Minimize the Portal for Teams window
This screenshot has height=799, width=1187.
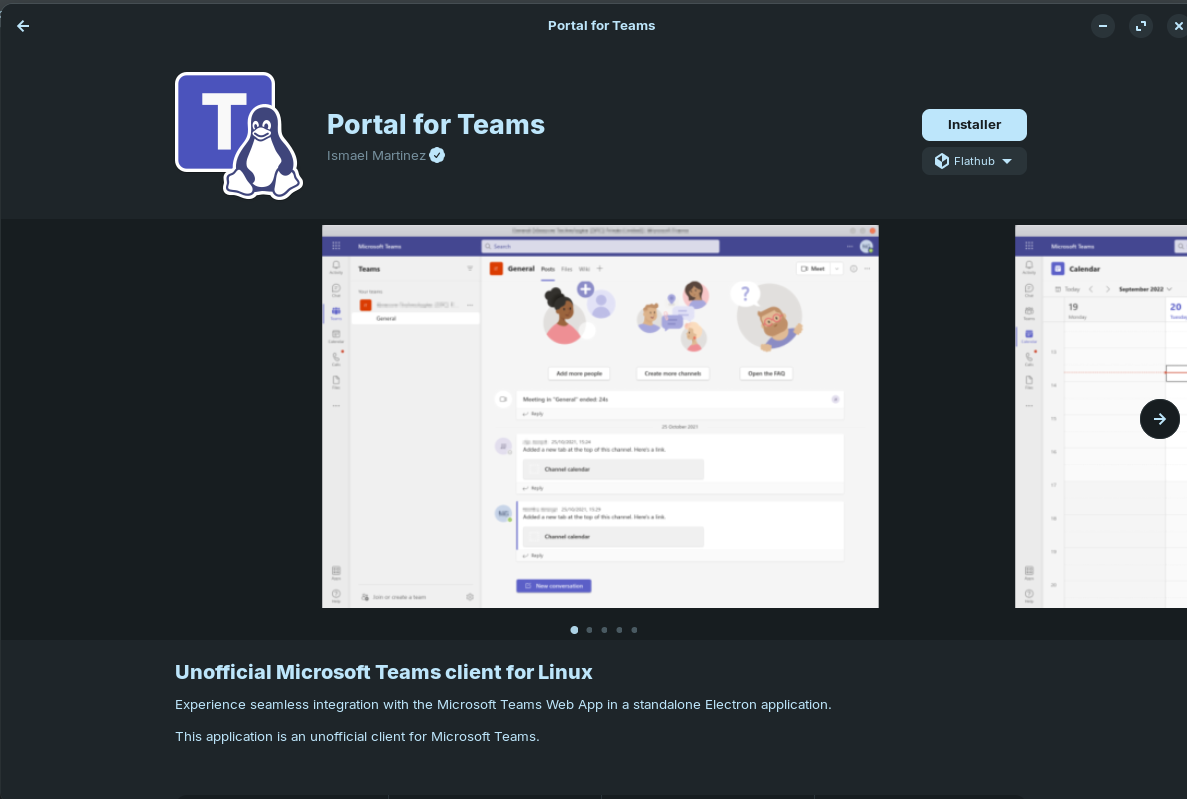[1103, 26]
